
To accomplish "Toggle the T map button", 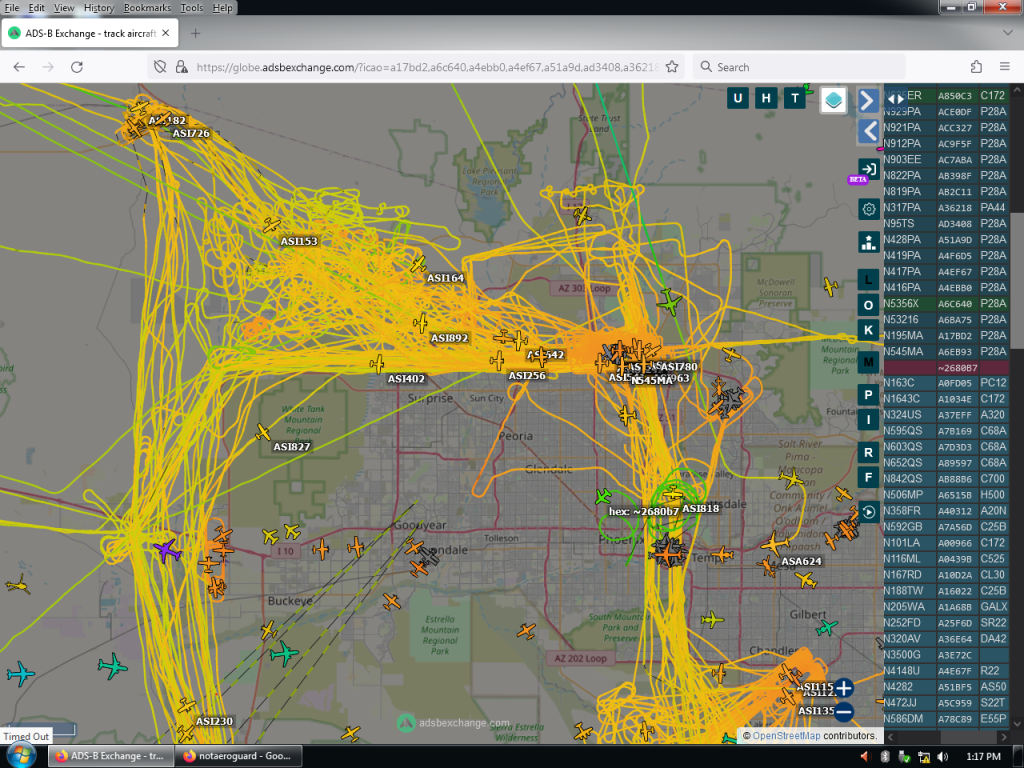I will [x=795, y=98].
